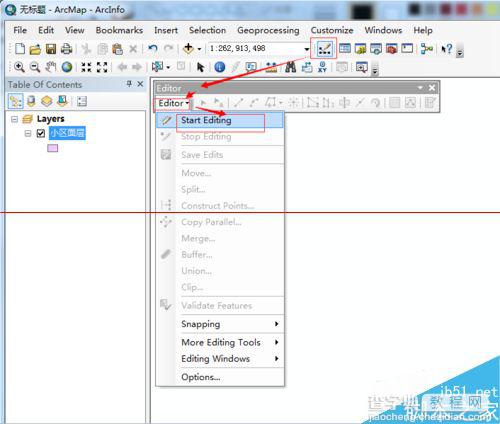Expand the Editing Windows submenu
500x424 pixels.
(277, 358)
